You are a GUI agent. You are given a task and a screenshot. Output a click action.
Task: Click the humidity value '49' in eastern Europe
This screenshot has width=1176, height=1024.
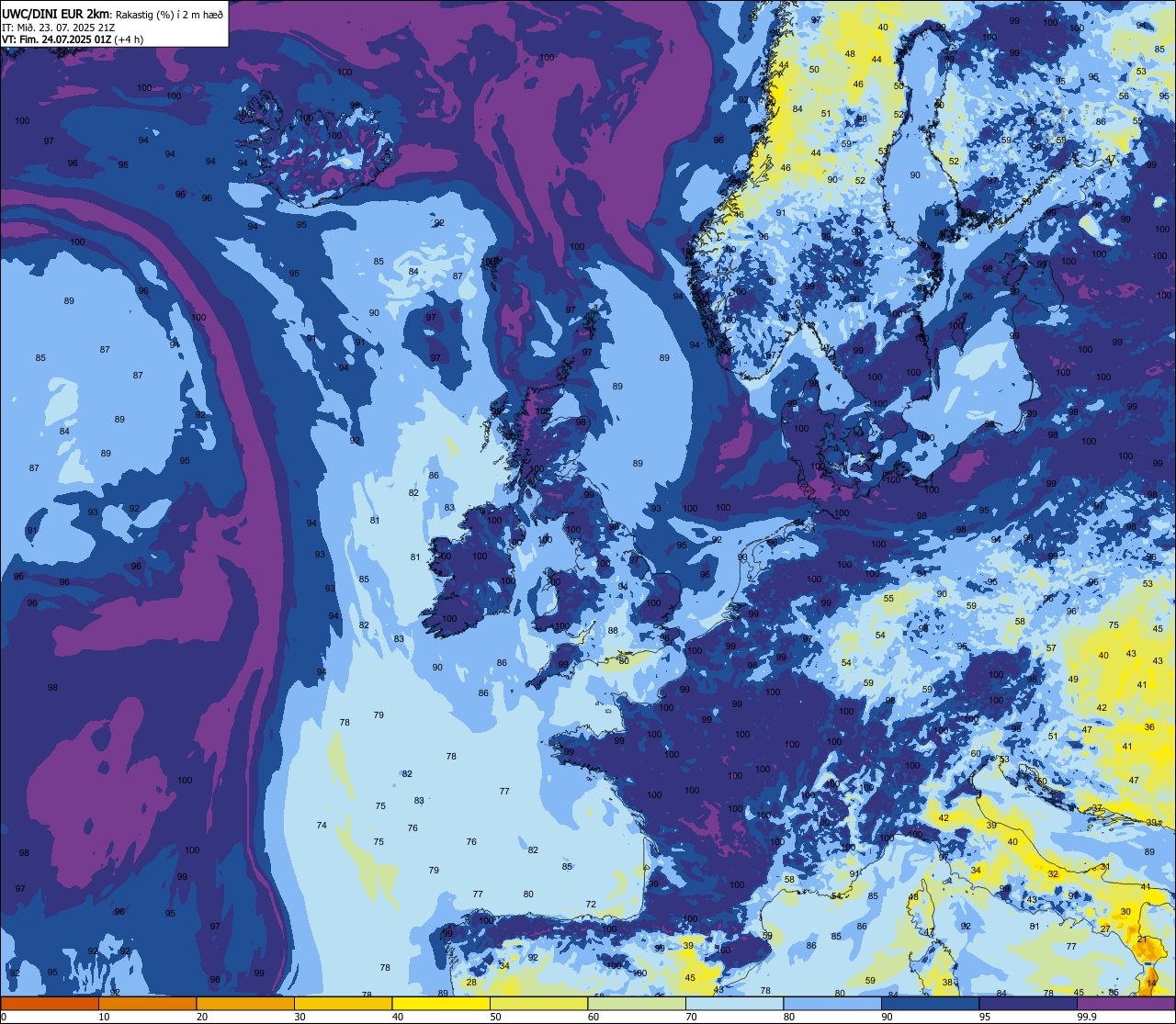[1073, 679]
